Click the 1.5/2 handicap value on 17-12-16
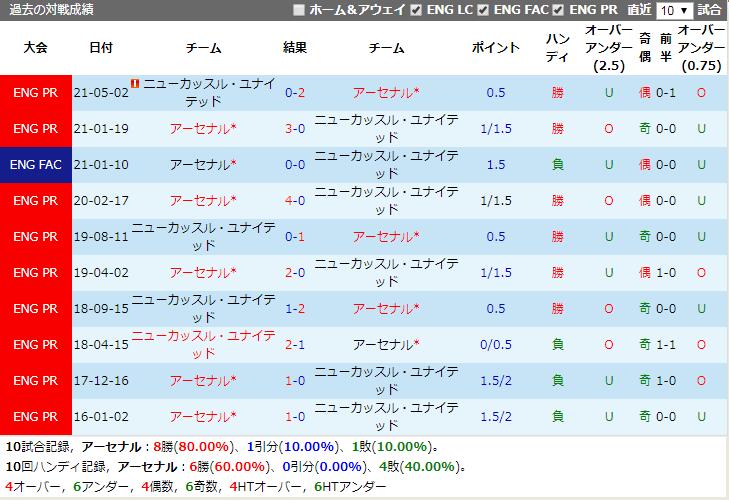Viewport: 729px width, 500px height. tap(496, 381)
